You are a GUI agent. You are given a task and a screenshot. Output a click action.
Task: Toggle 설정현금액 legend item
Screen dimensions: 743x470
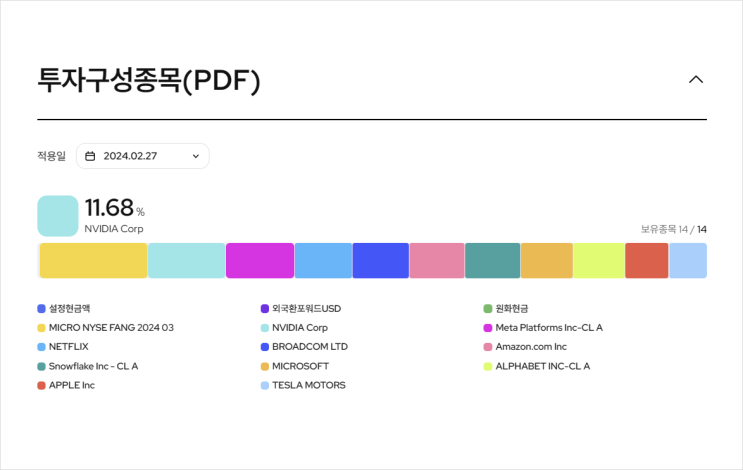(64, 308)
